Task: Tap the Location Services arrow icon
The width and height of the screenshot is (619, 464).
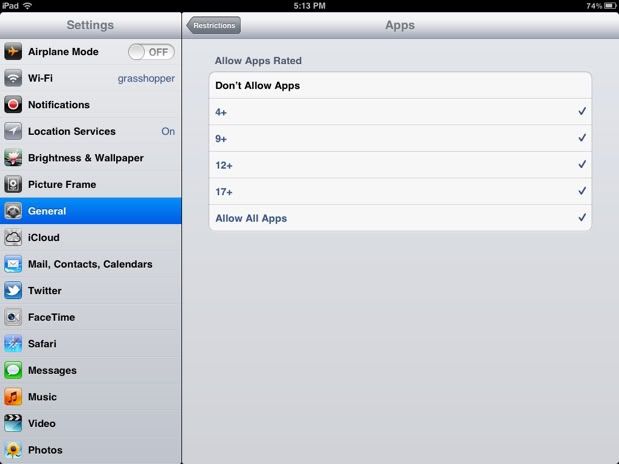Action: [13, 131]
